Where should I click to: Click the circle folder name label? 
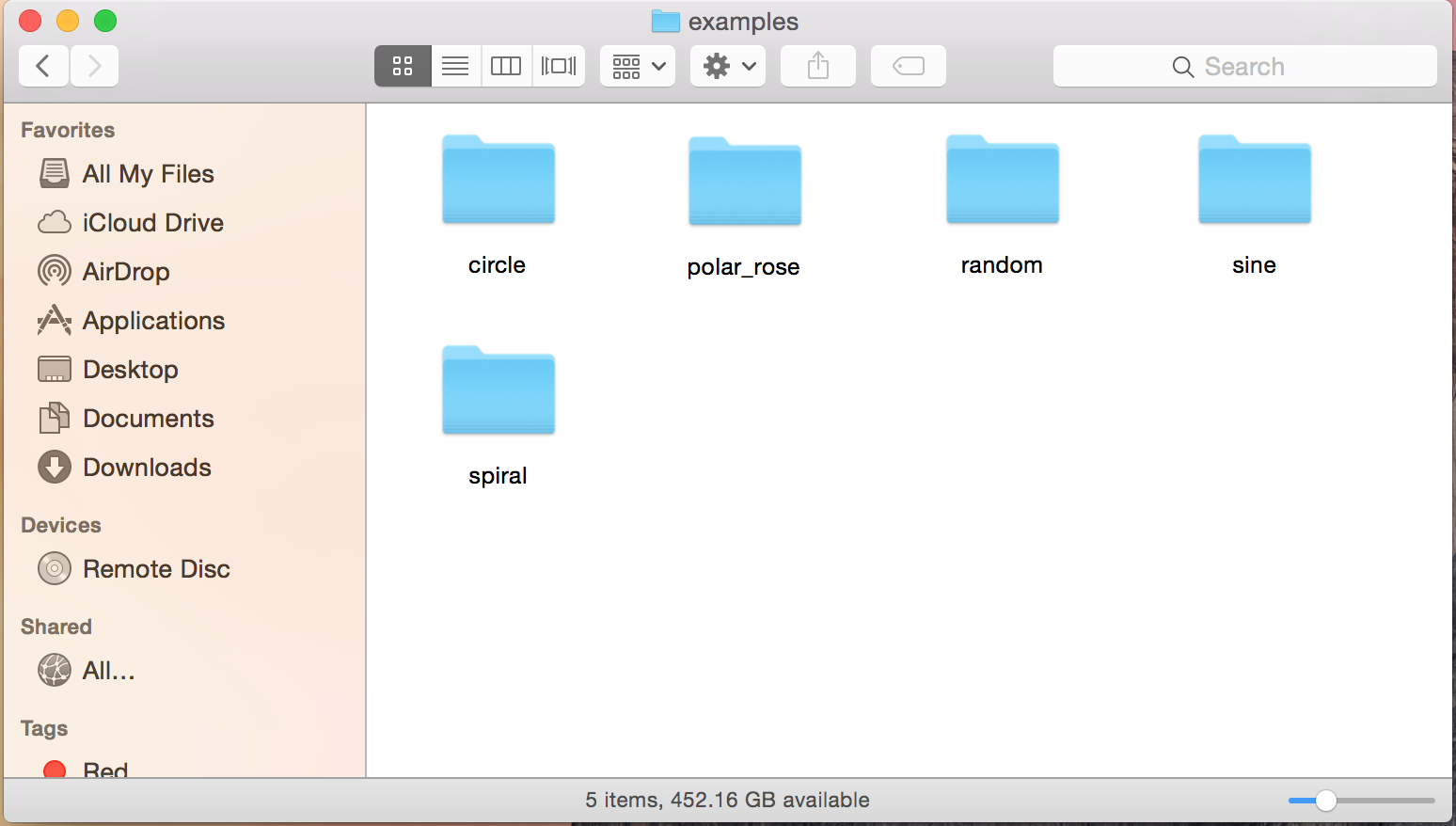[x=497, y=265]
